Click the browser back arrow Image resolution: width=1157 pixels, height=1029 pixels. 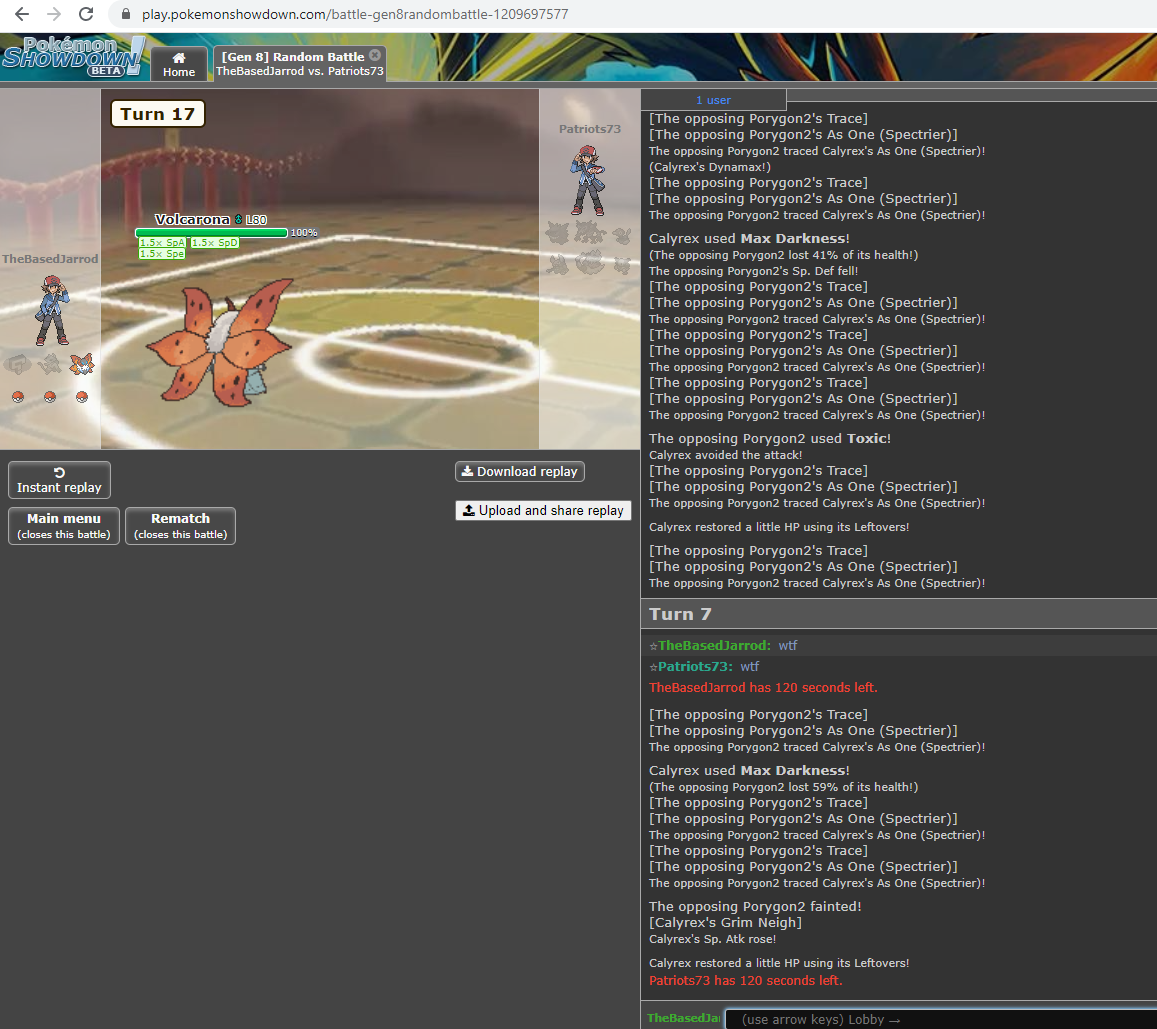21,14
